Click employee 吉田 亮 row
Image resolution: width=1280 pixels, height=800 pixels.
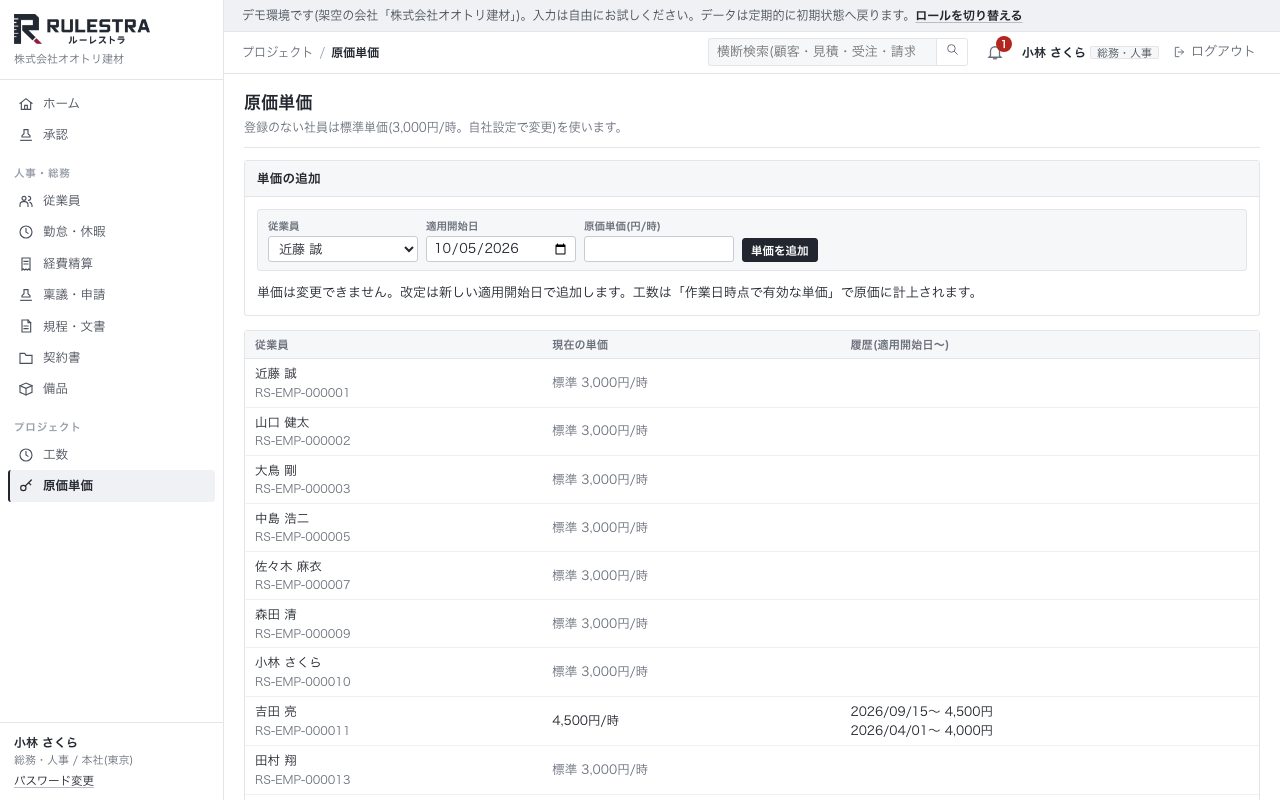click(751, 721)
